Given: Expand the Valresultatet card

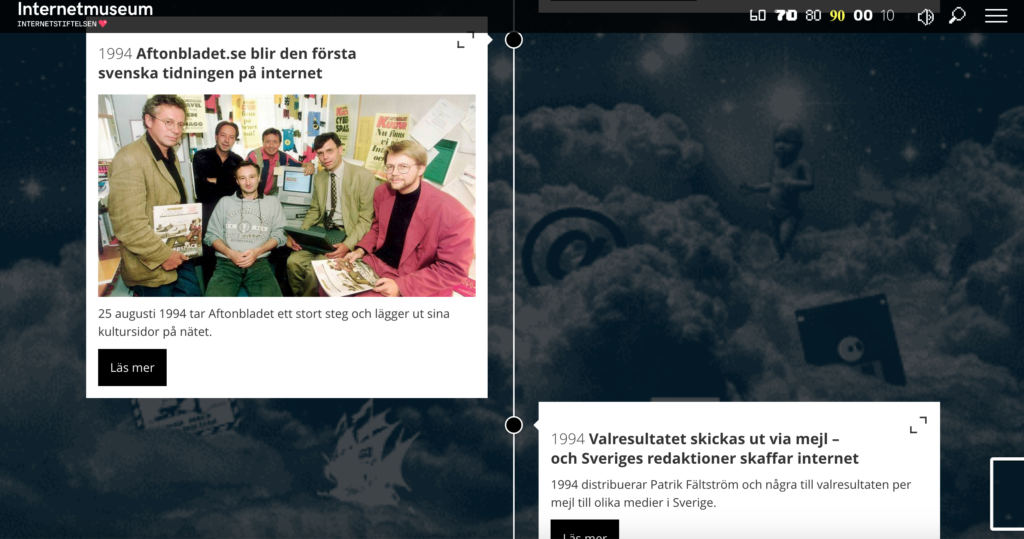Looking at the screenshot, I should click(x=918, y=425).
